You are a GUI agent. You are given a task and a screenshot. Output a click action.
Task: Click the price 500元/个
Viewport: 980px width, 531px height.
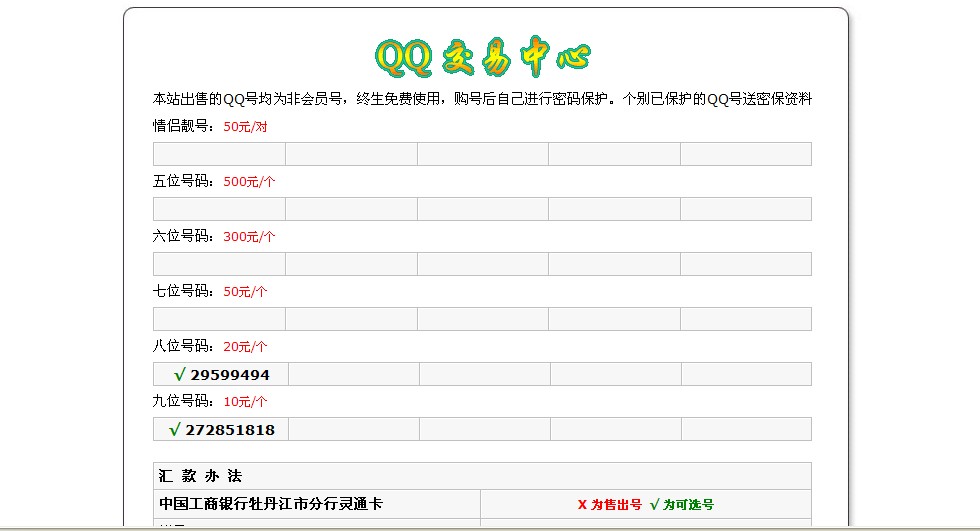point(249,182)
